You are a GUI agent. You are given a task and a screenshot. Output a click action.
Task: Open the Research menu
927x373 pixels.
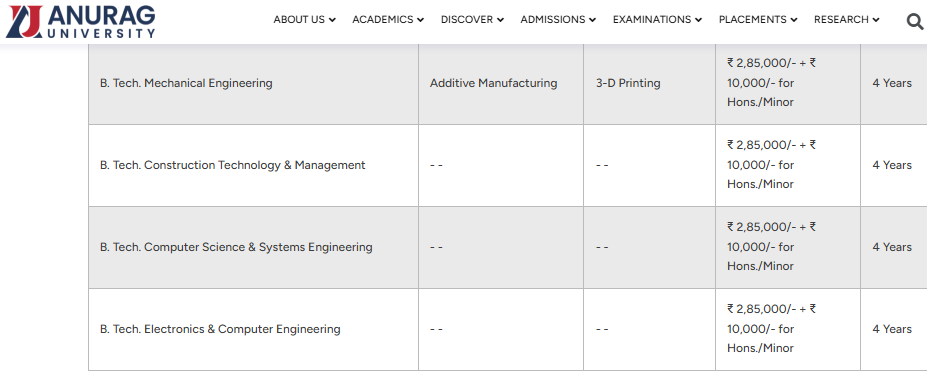coord(847,20)
